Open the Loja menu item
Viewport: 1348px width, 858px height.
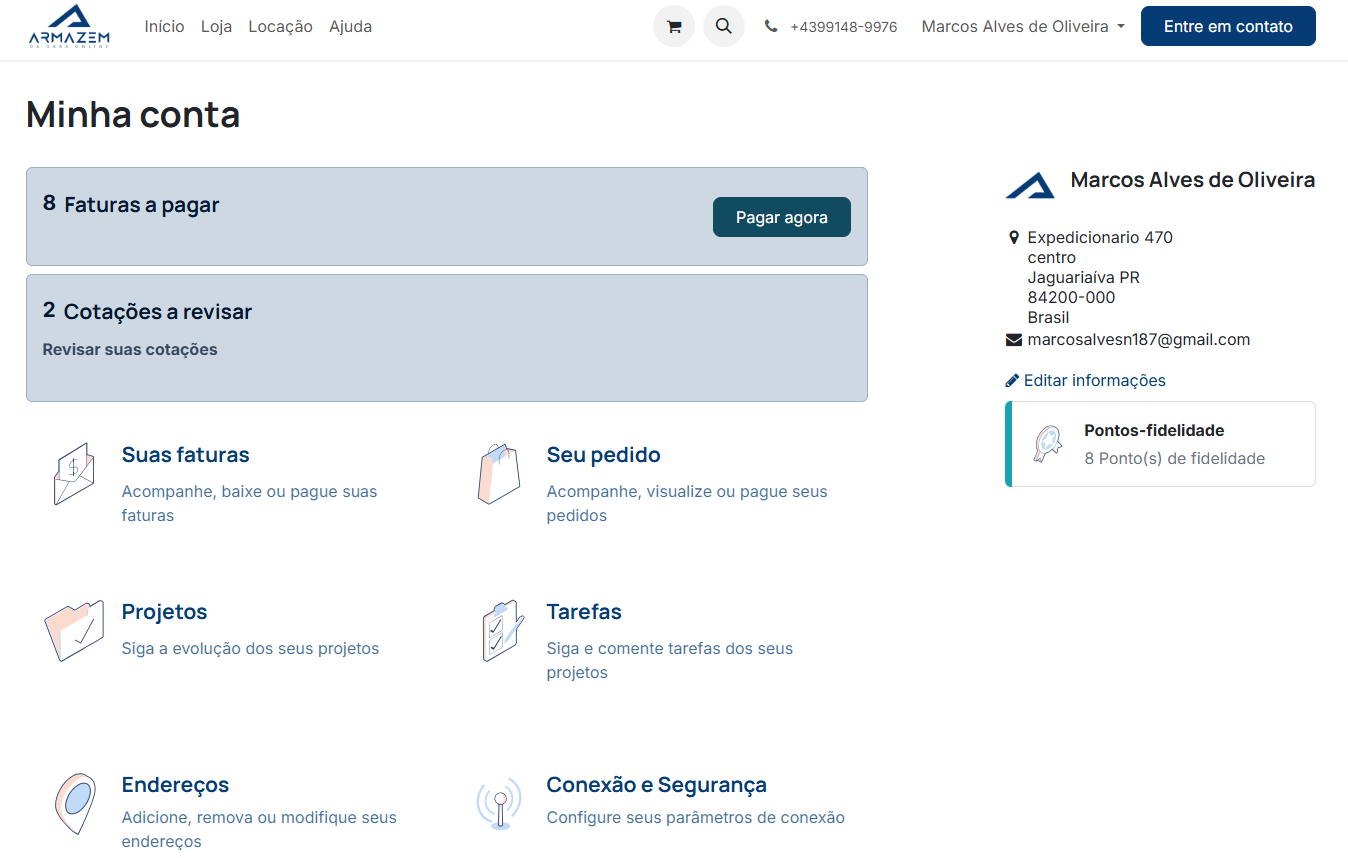(x=216, y=27)
